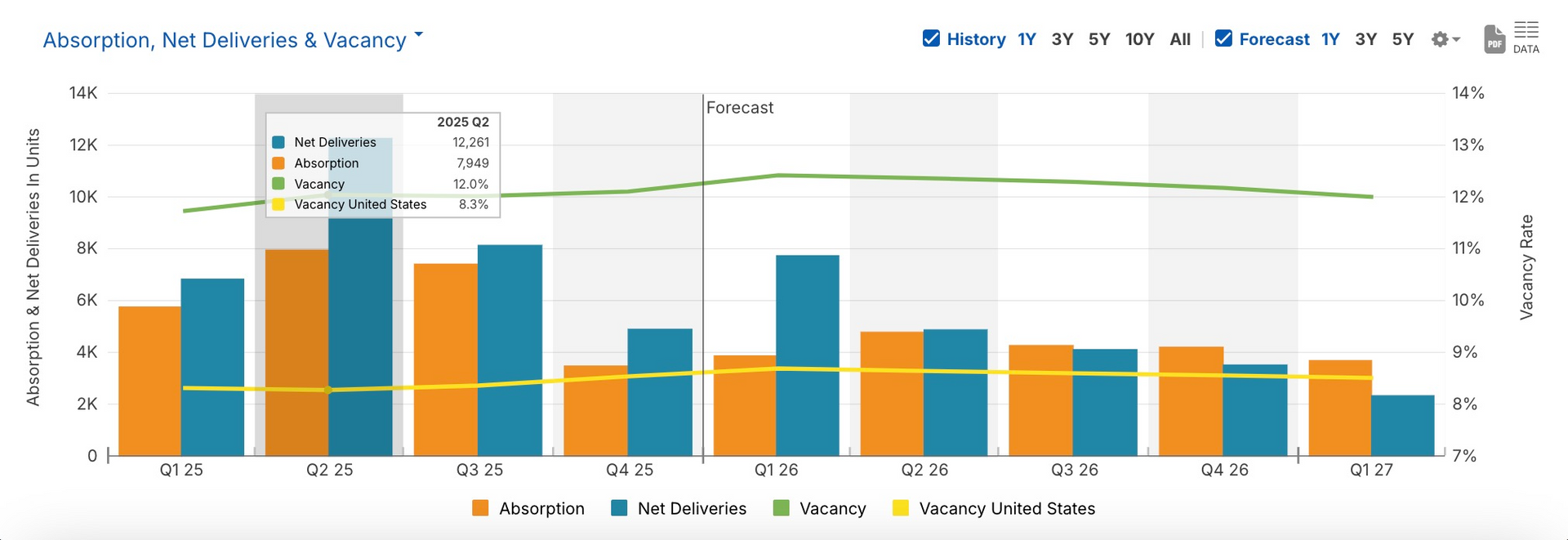Click the orange Absorption legend icon
The image size is (1568, 540).
pos(480,508)
